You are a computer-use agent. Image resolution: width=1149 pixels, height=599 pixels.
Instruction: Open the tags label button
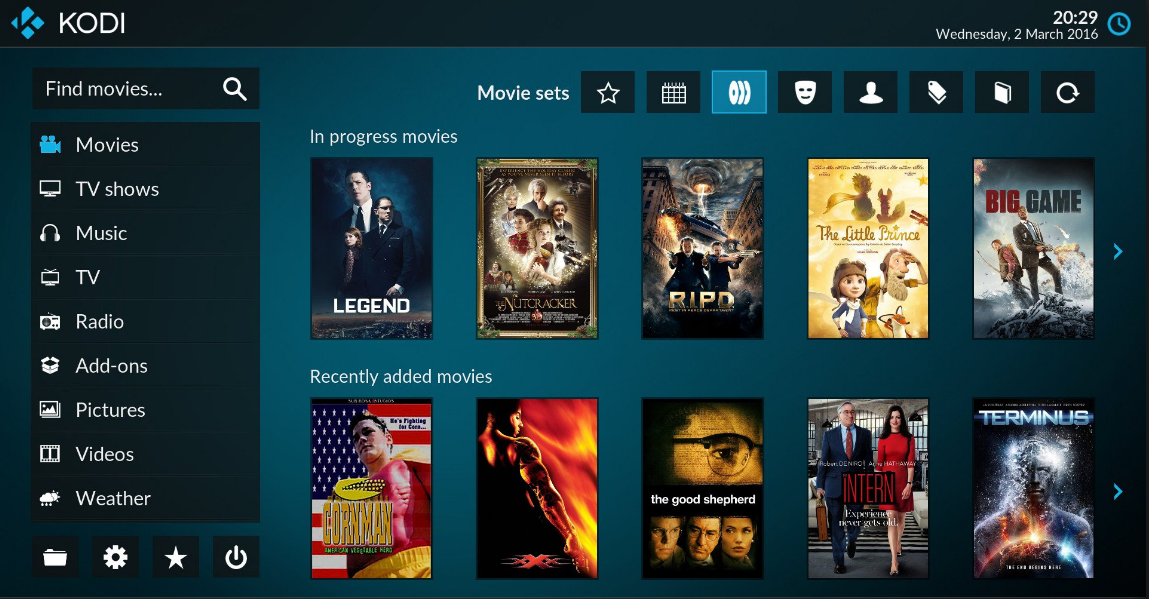point(936,92)
